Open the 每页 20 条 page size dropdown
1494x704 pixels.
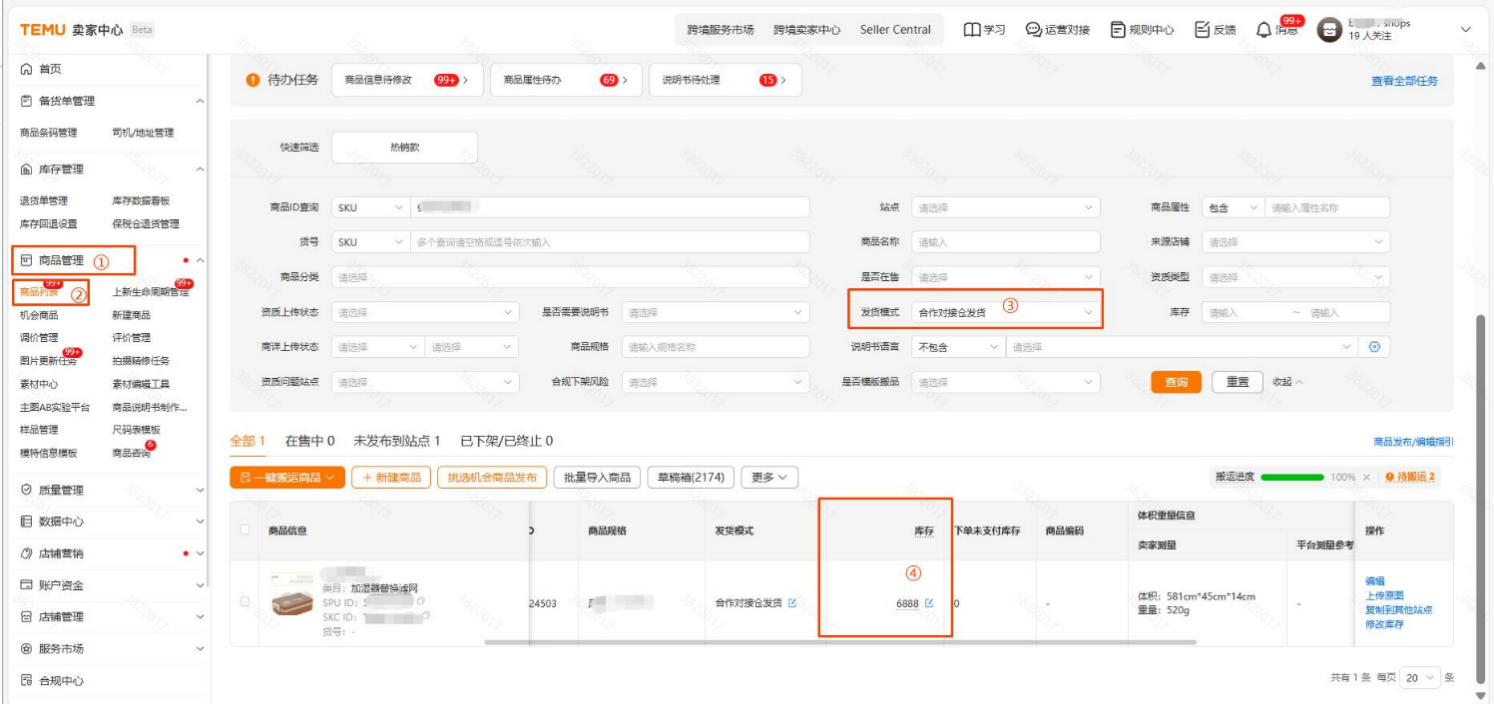[1421, 678]
